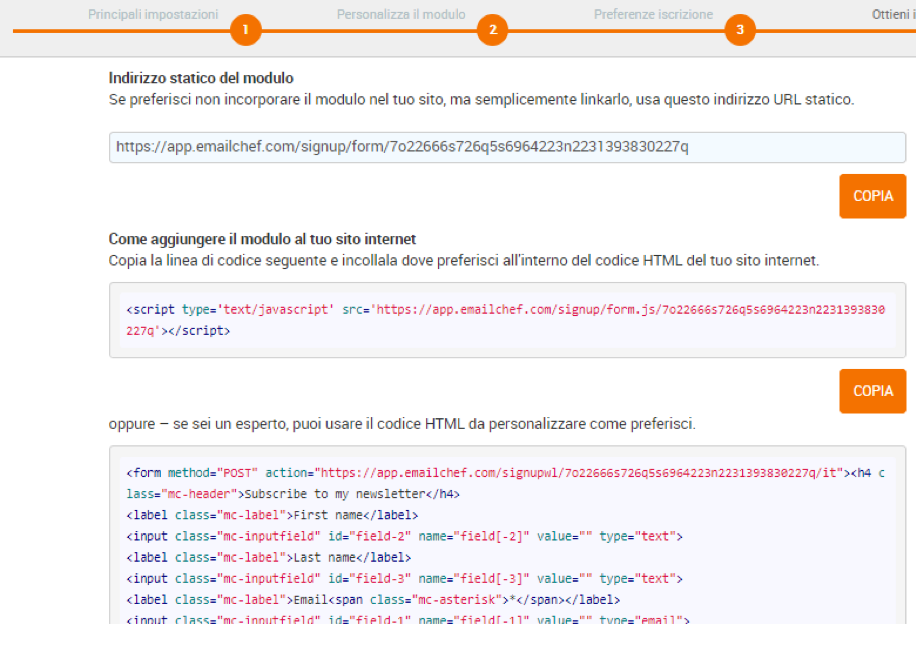Copy the static URL with COPIA button
Screen dimensions: 916x664
(873, 196)
